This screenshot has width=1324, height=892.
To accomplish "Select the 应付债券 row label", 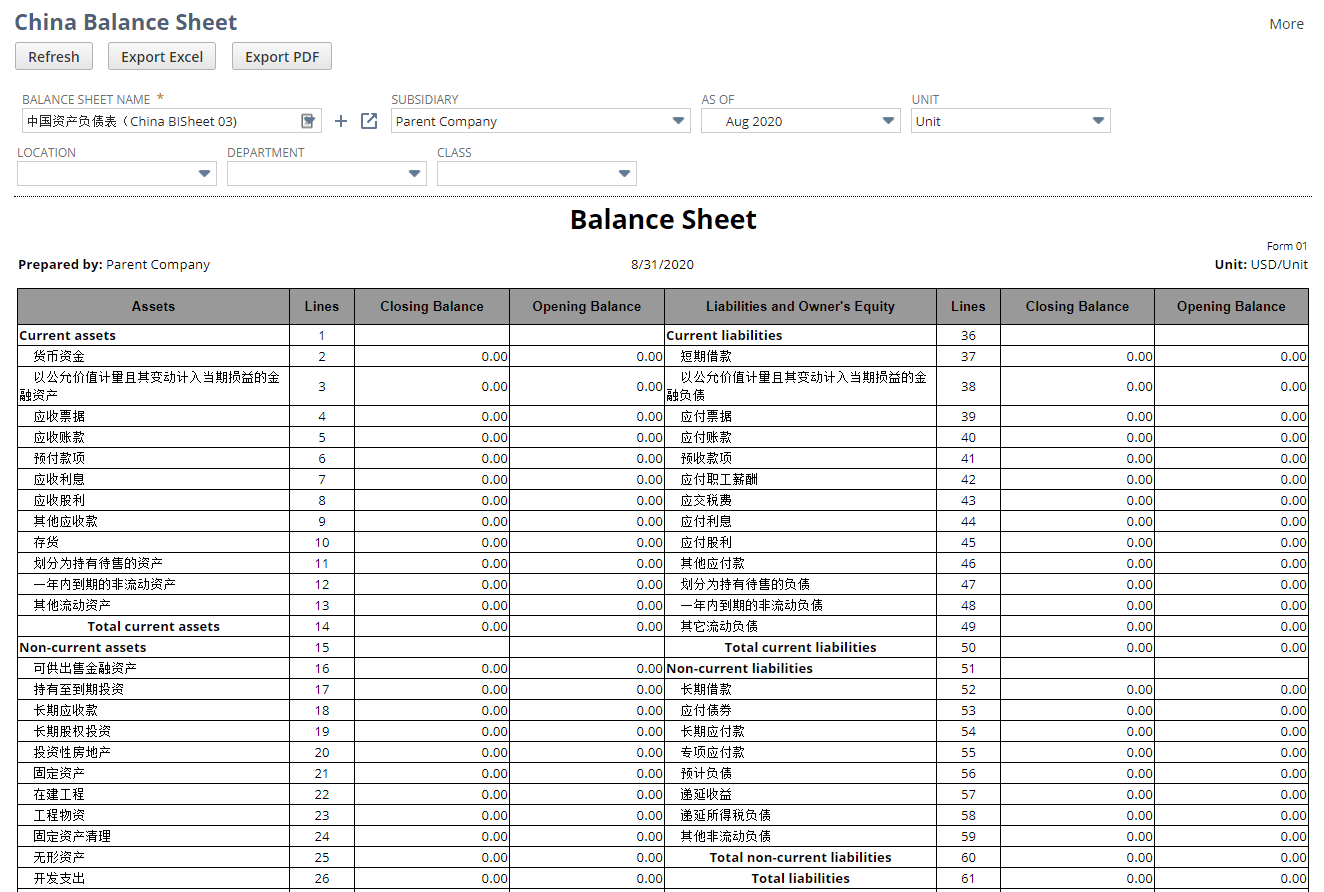I will pos(706,711).
